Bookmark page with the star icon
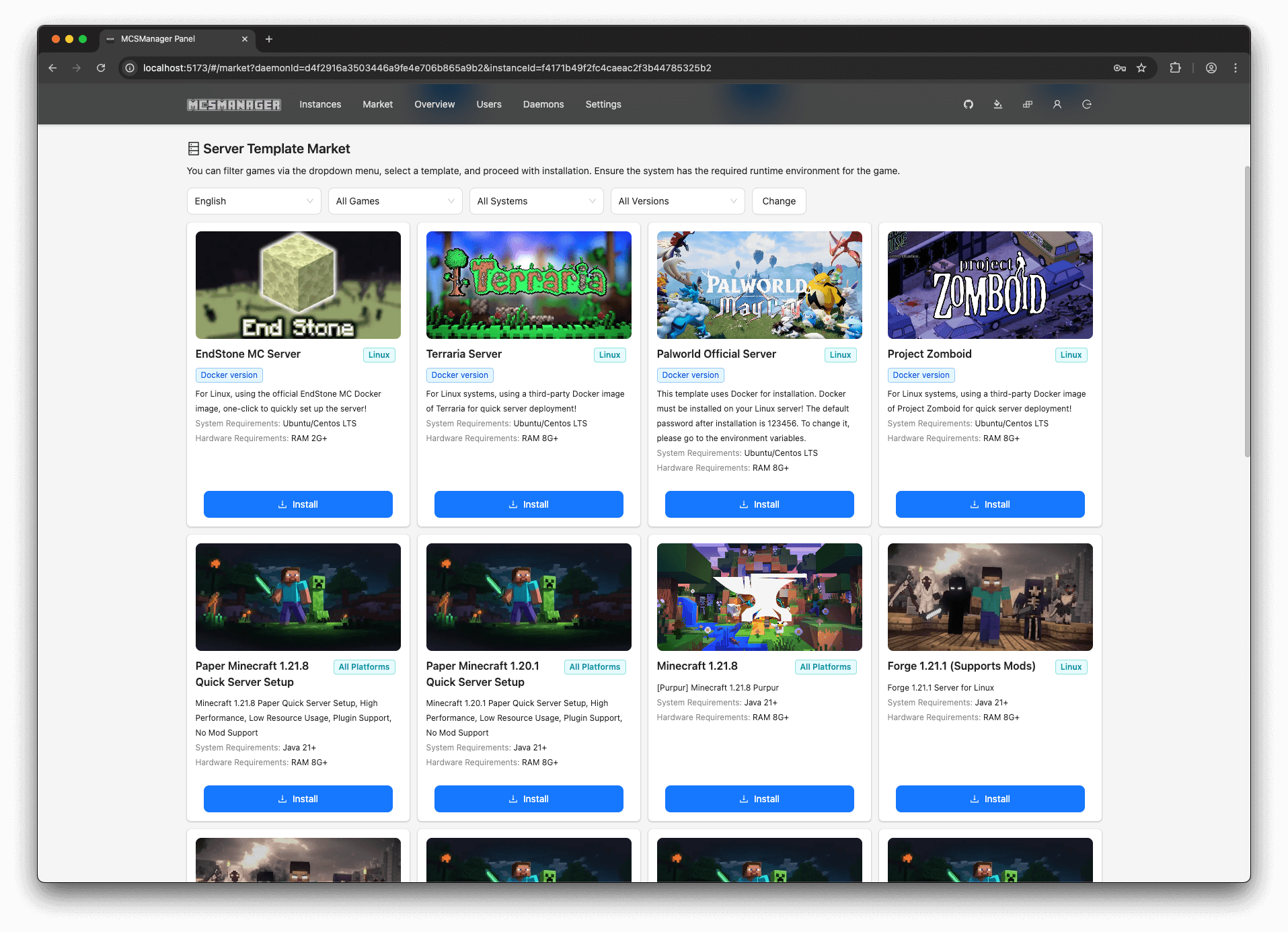The image size is (1288, 932). [1141, 68]
